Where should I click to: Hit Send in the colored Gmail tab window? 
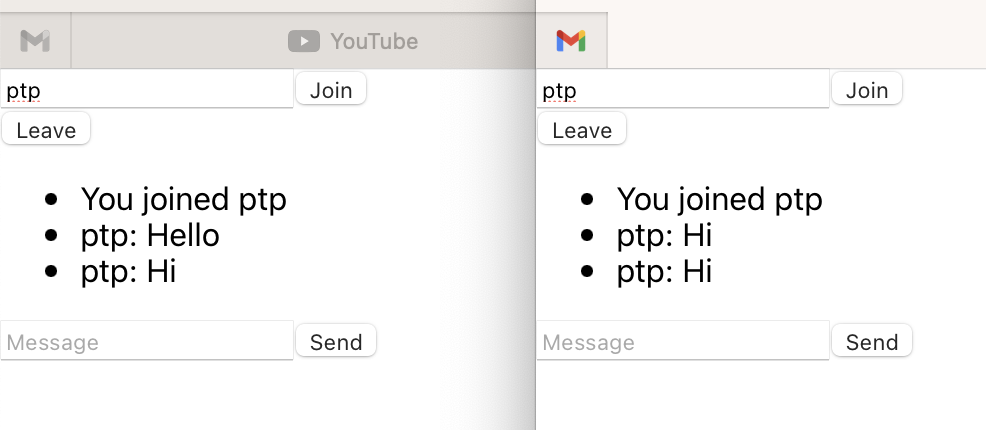(x=872, y=342)
